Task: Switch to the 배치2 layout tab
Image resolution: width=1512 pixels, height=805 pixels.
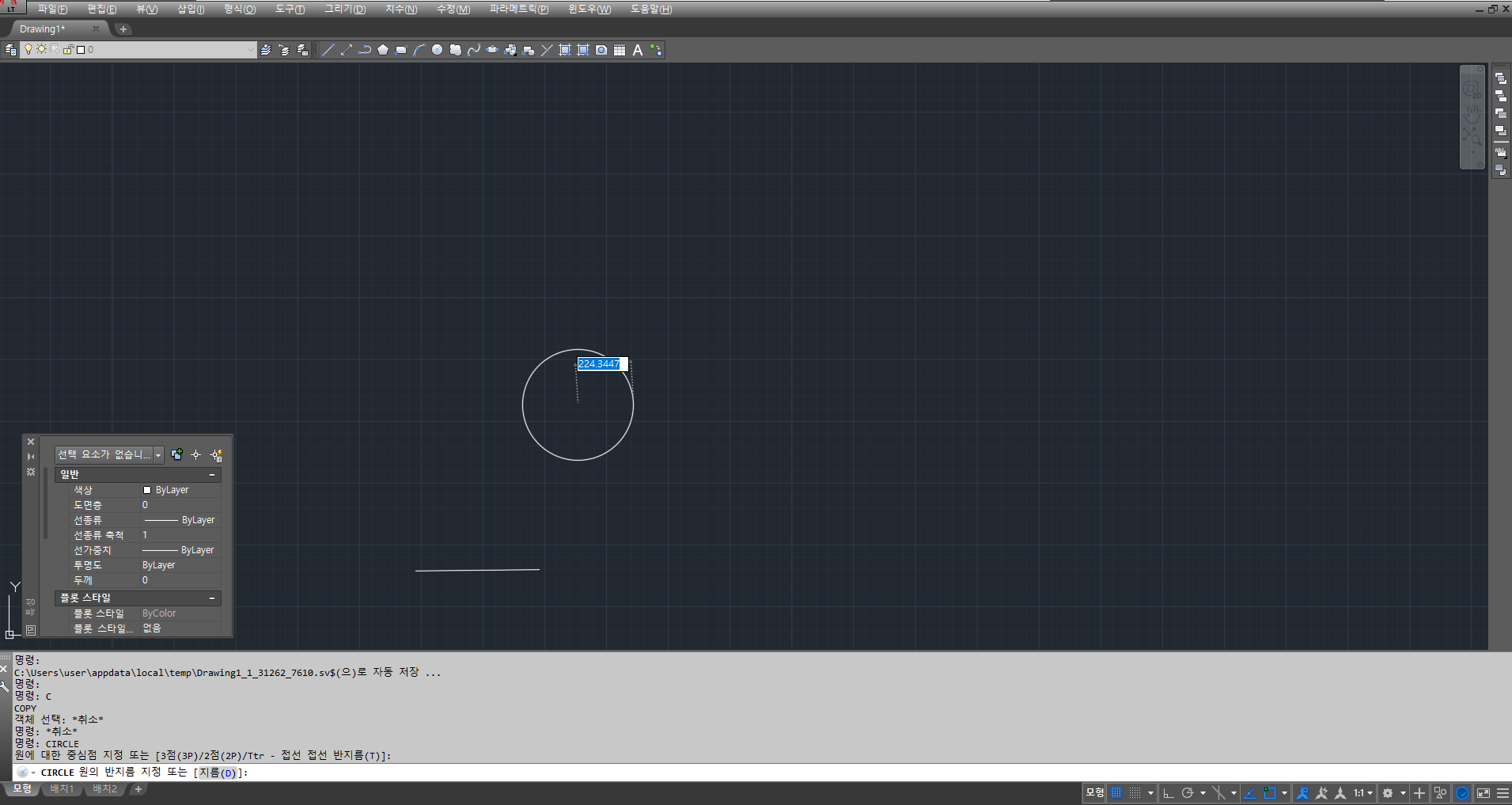Action: (104, 789)
